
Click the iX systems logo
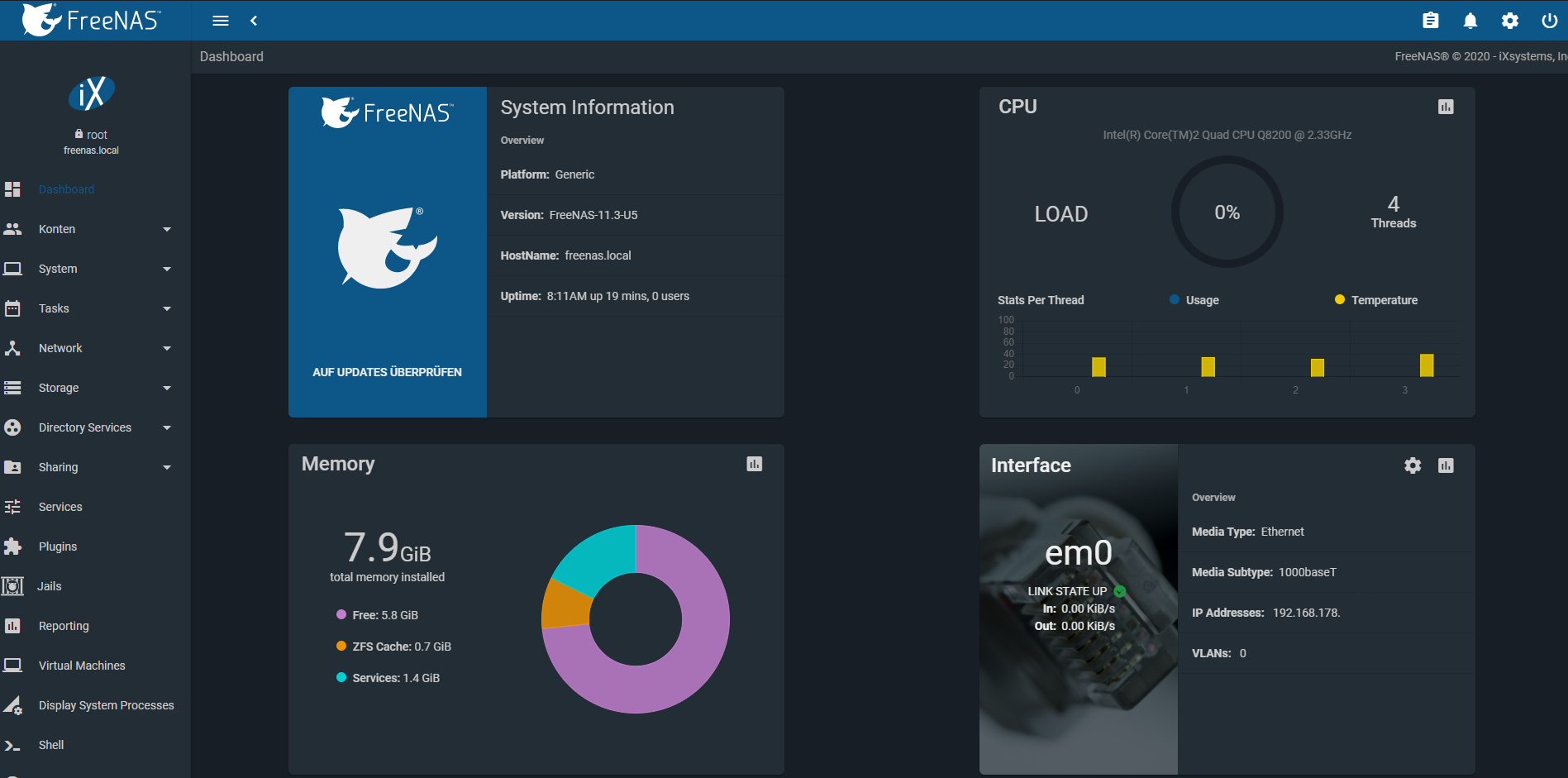pyautogui.click(x=91, y=93)
